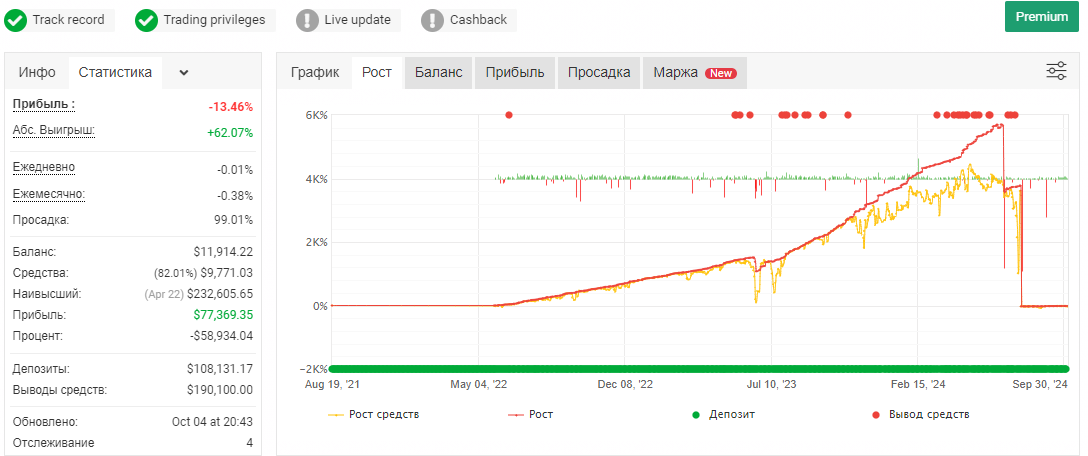Open the Маржа chart tab
Screen dimensions: 1088x456
695,72
